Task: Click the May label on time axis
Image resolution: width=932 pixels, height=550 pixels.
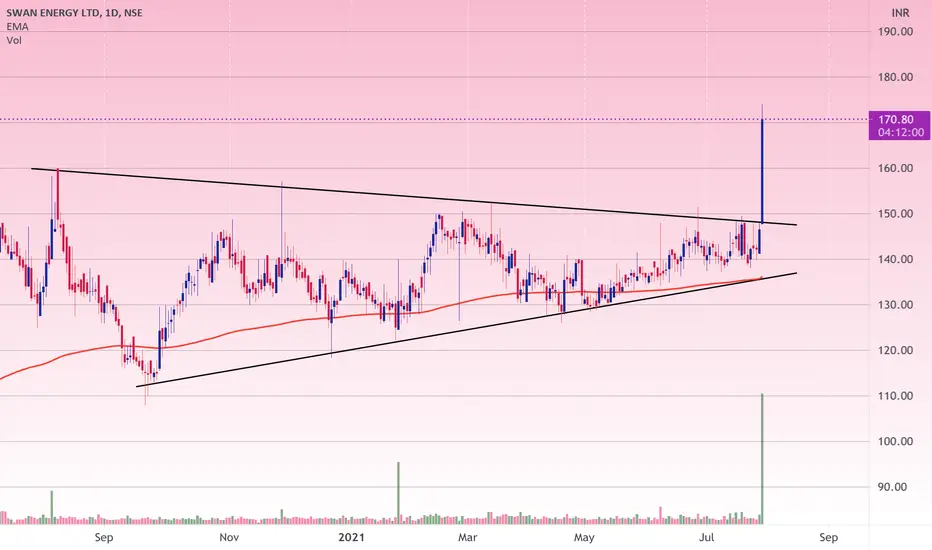Action: [584, 538]
